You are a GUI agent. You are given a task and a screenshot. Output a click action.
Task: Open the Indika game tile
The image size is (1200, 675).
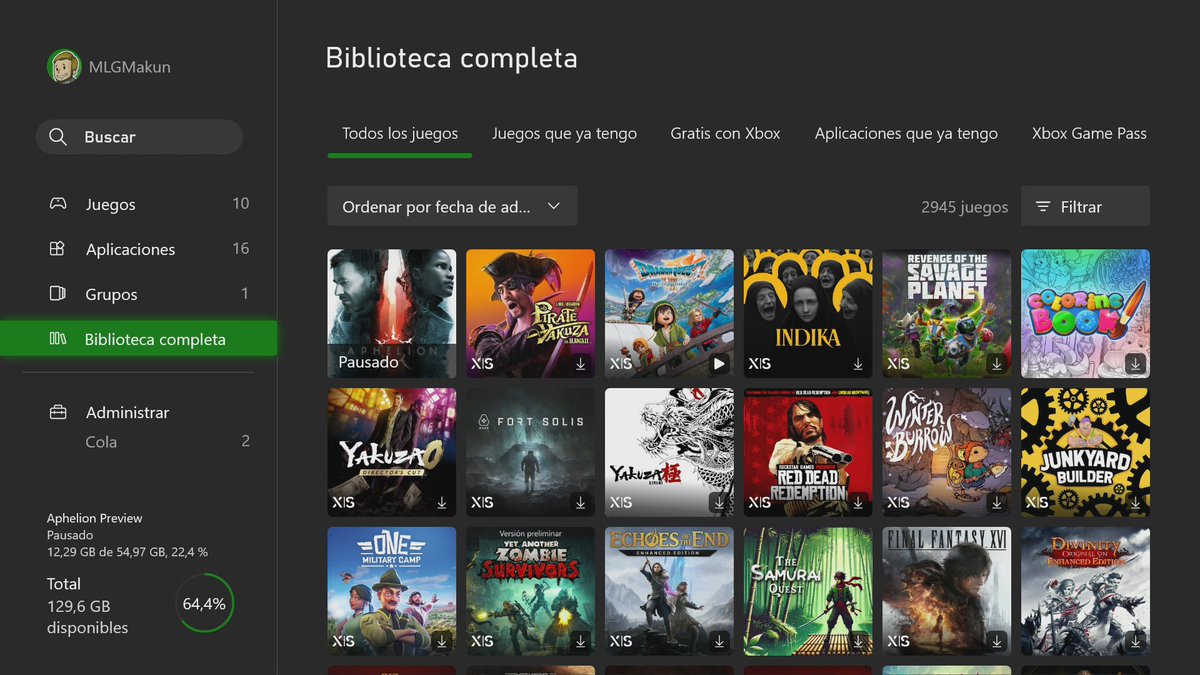808,314
